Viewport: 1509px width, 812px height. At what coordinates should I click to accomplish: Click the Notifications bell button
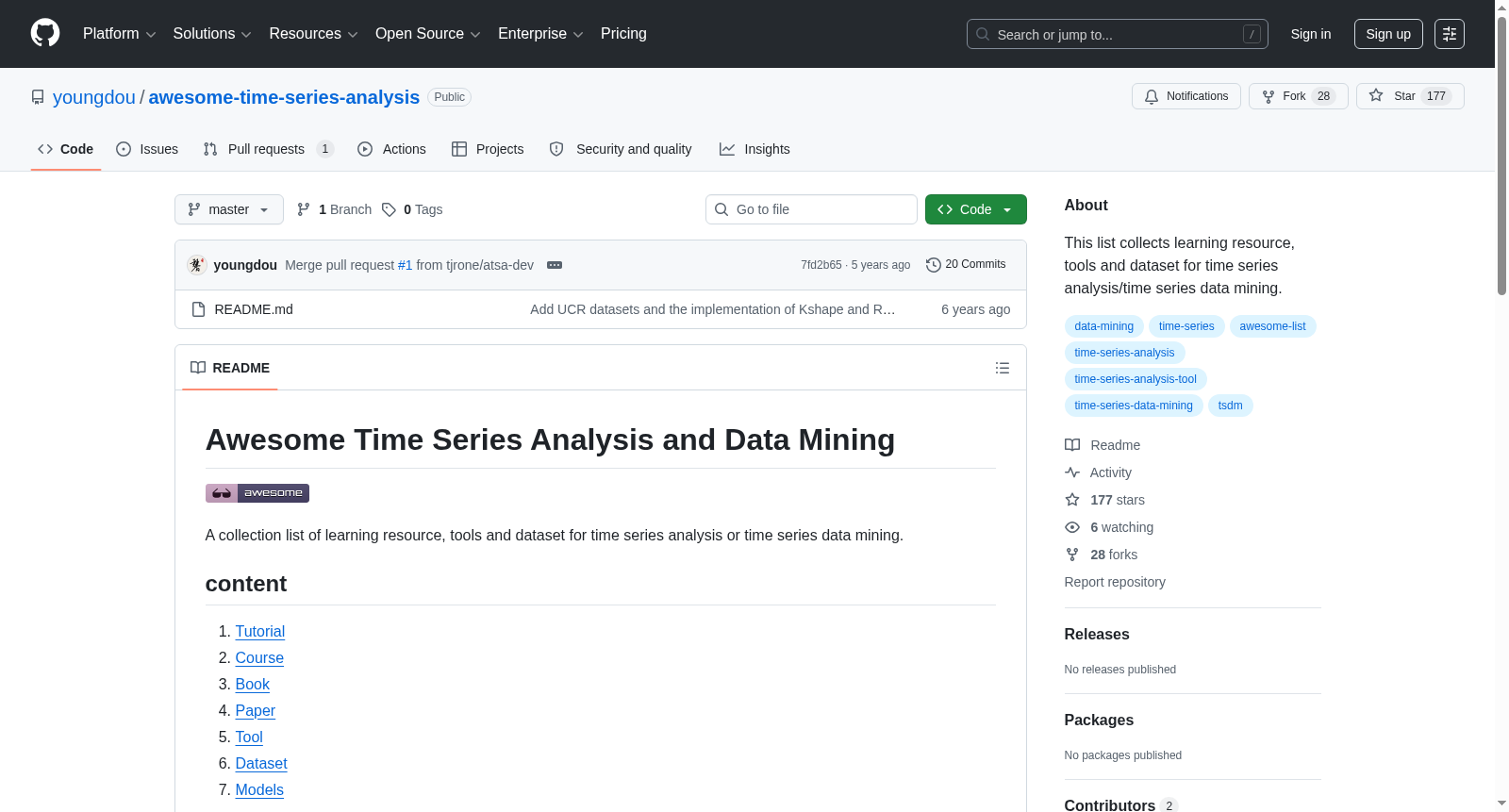pyautogui.click(x=1186, y=96)
